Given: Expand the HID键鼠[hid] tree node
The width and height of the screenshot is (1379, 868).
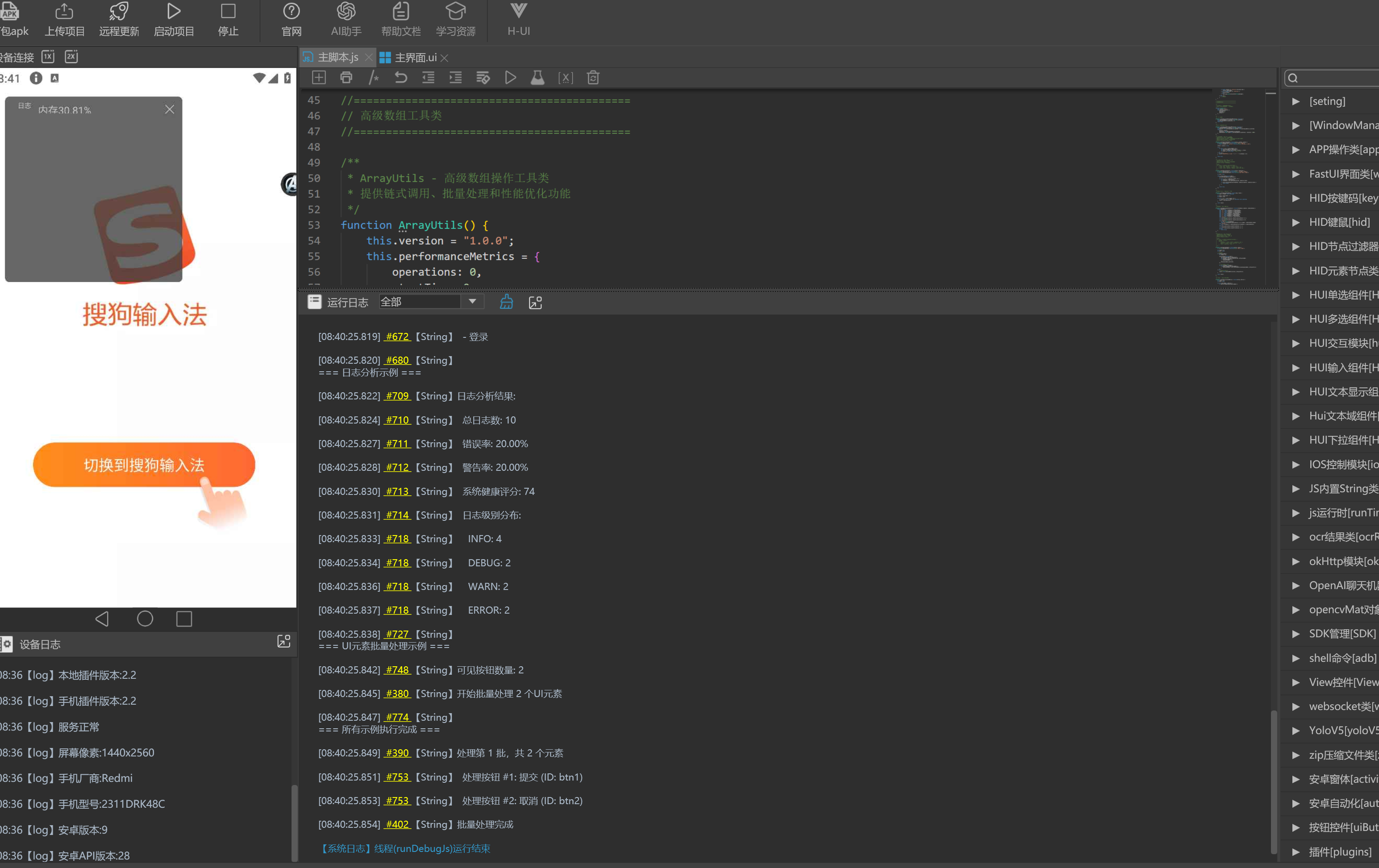Looking at the screenshot, I should pos(1296,223).
